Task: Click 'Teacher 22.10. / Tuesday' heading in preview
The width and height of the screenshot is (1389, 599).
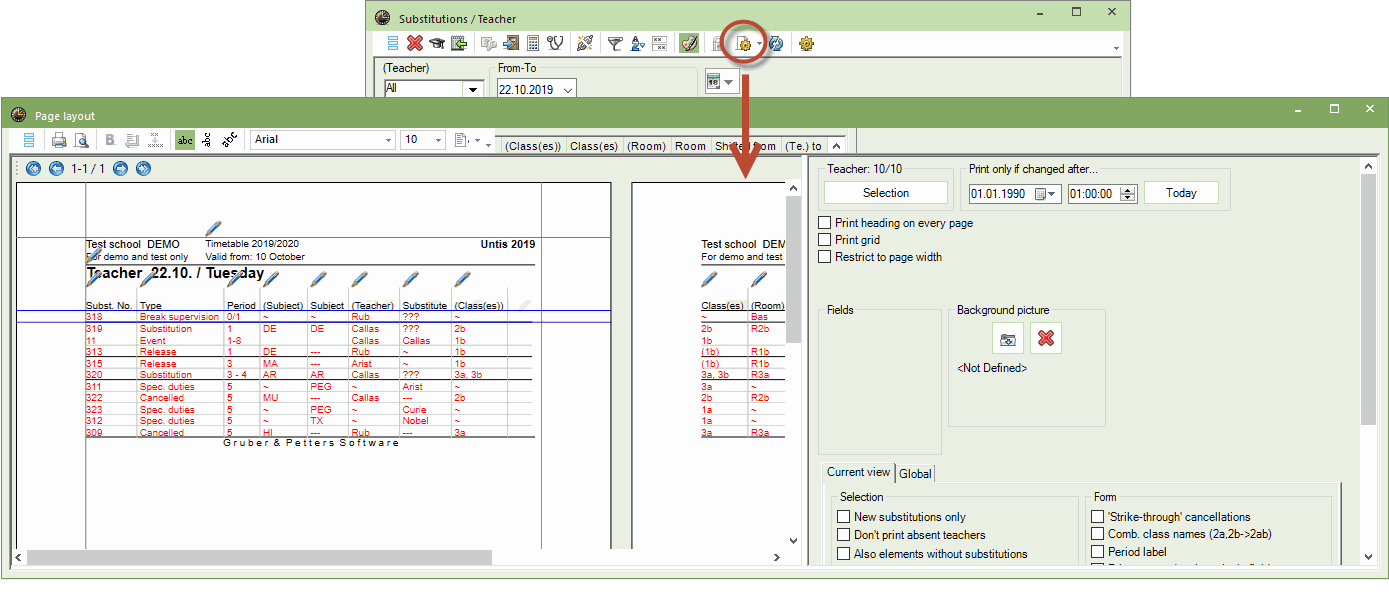Action: [x=175, y=273]
